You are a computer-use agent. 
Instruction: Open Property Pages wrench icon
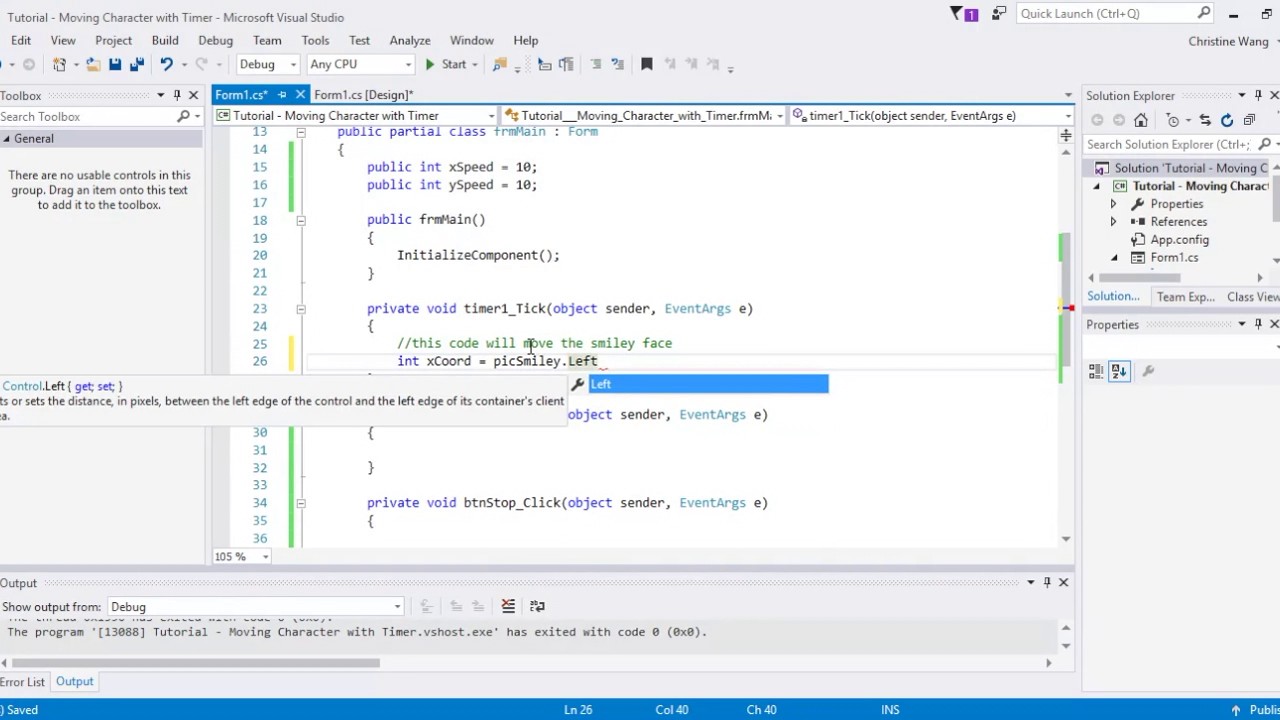tap(1148, 371)
